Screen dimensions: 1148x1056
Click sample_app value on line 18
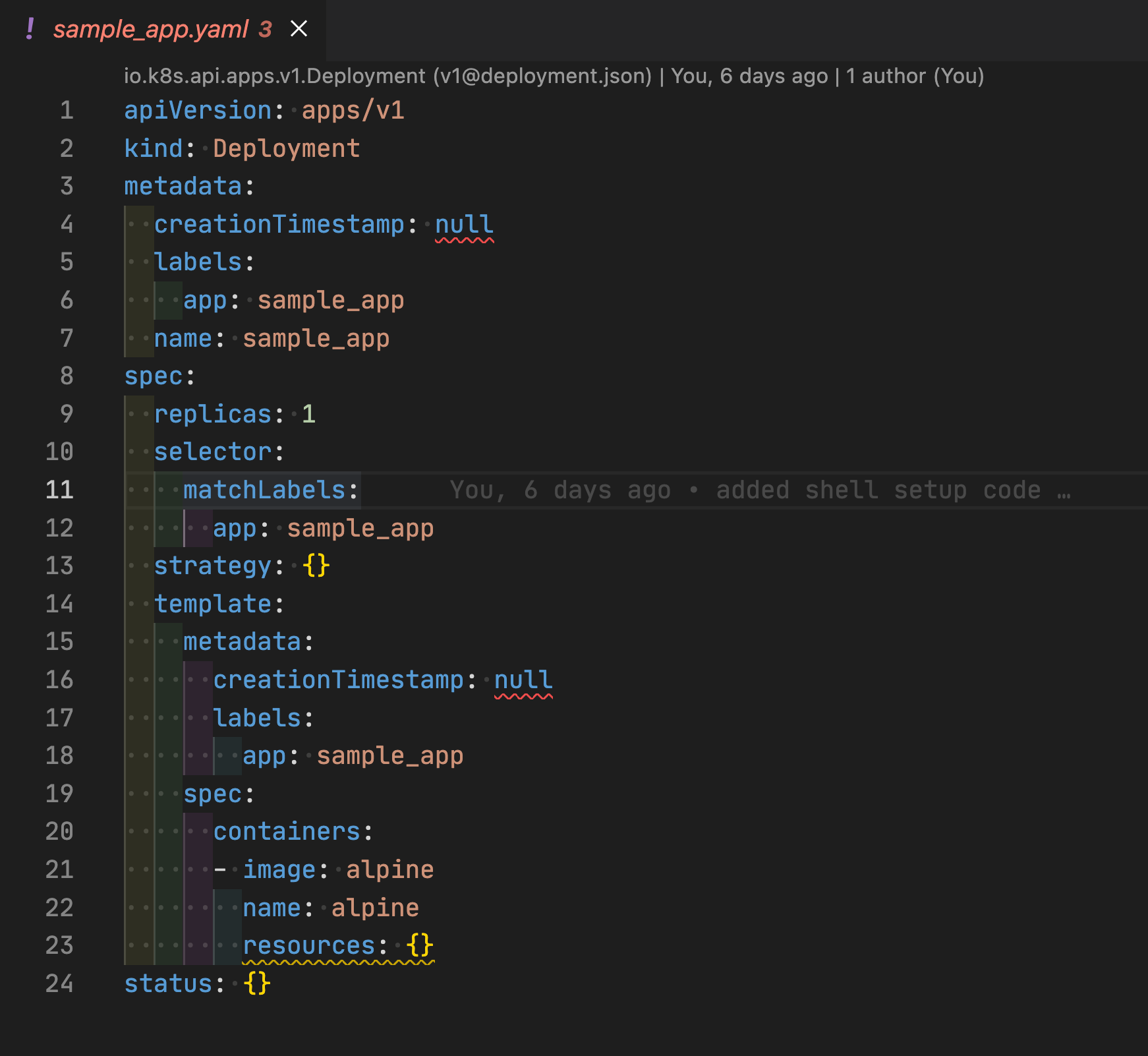[390, 755]
